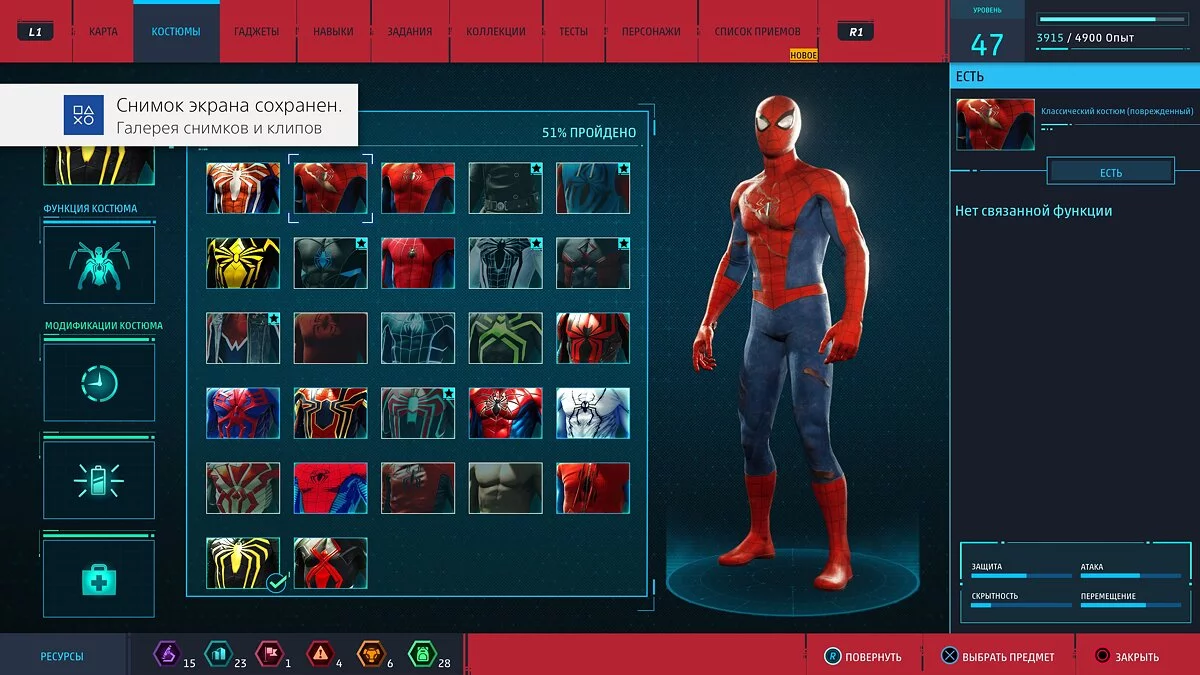Select the Advanced suit with large white spider
Image resolution: width=1200 pixels, height=675 pixels.
(243, 188)
